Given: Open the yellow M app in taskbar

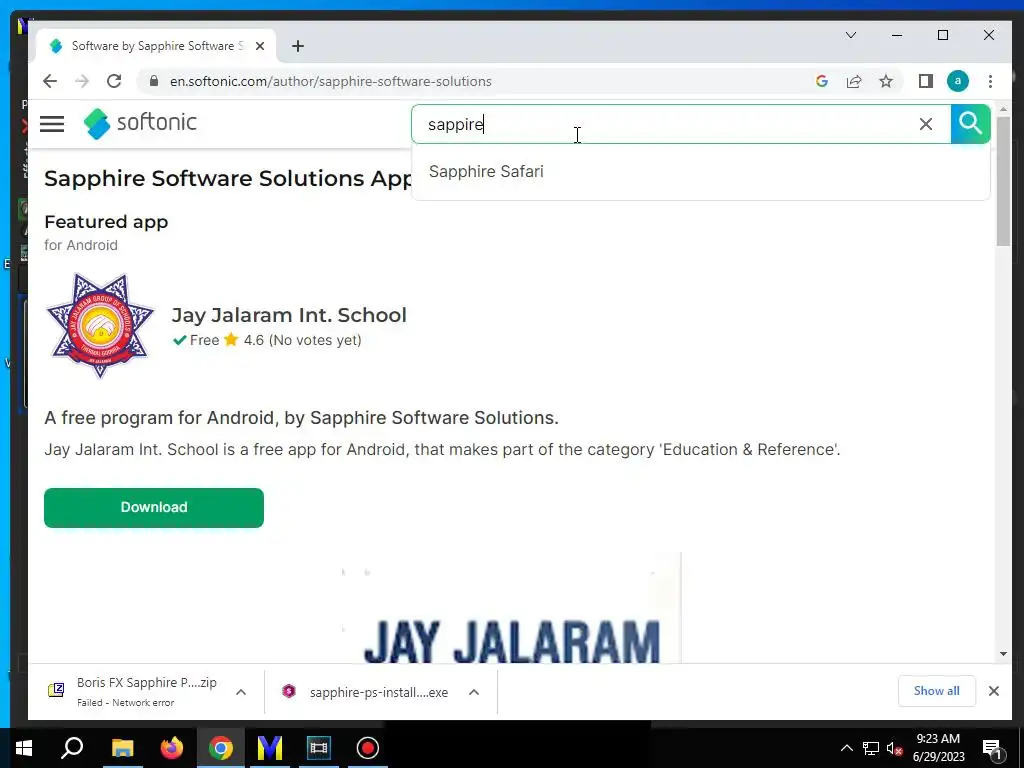Looking at the screenshot, I should click(270, 748).
